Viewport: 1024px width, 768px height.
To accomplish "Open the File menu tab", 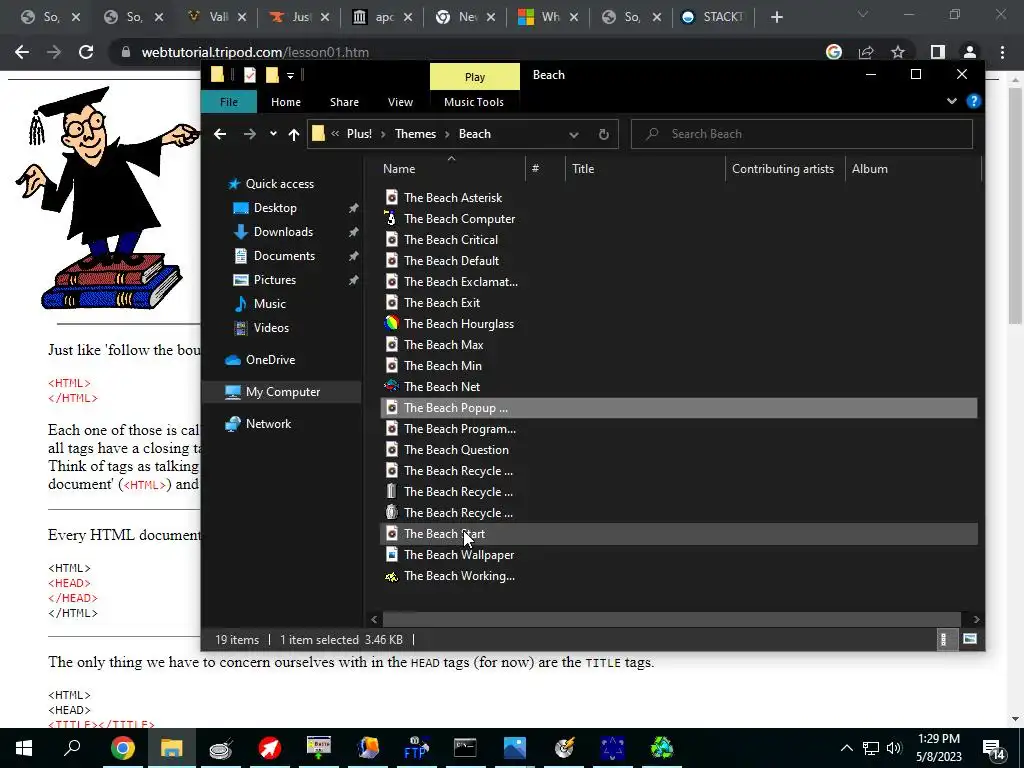I will [x=229, y=102].
